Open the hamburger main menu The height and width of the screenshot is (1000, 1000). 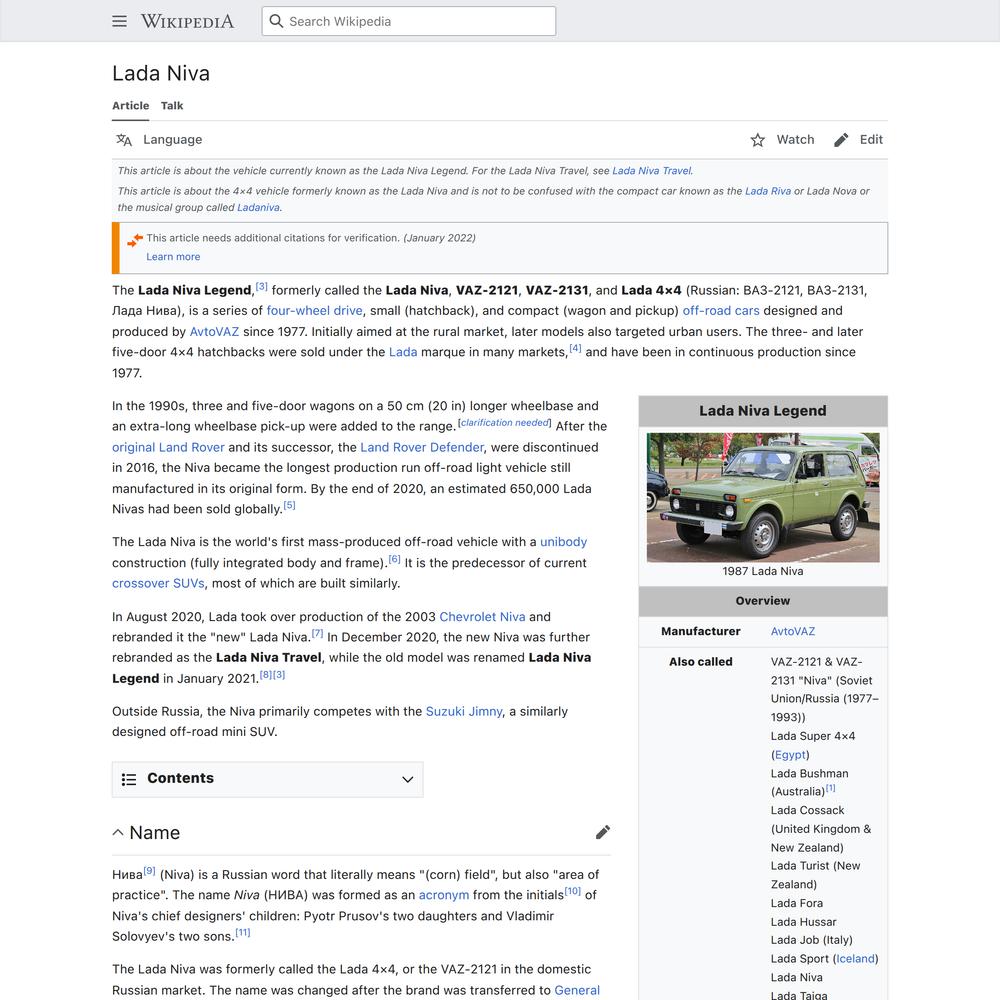tap(119, 21)
